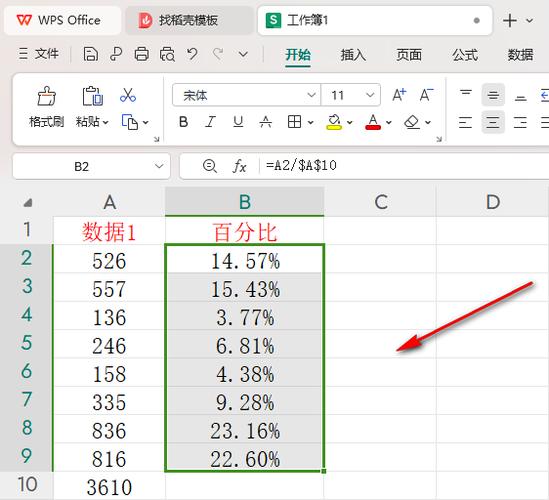Select column A header
The image size is (549, 500).
tap(109, 202)
